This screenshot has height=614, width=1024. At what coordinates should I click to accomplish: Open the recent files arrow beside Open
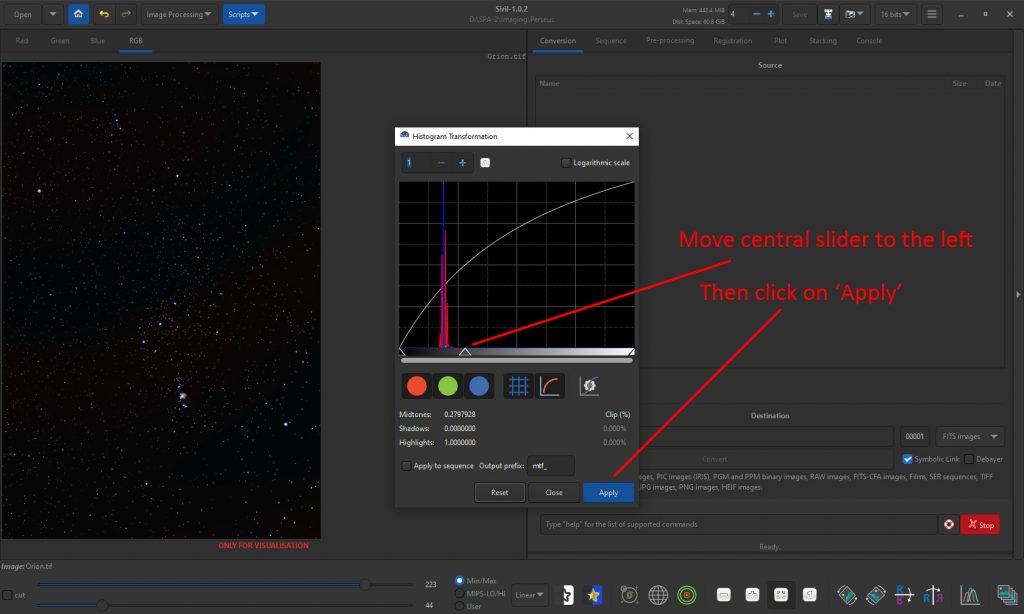53,14
